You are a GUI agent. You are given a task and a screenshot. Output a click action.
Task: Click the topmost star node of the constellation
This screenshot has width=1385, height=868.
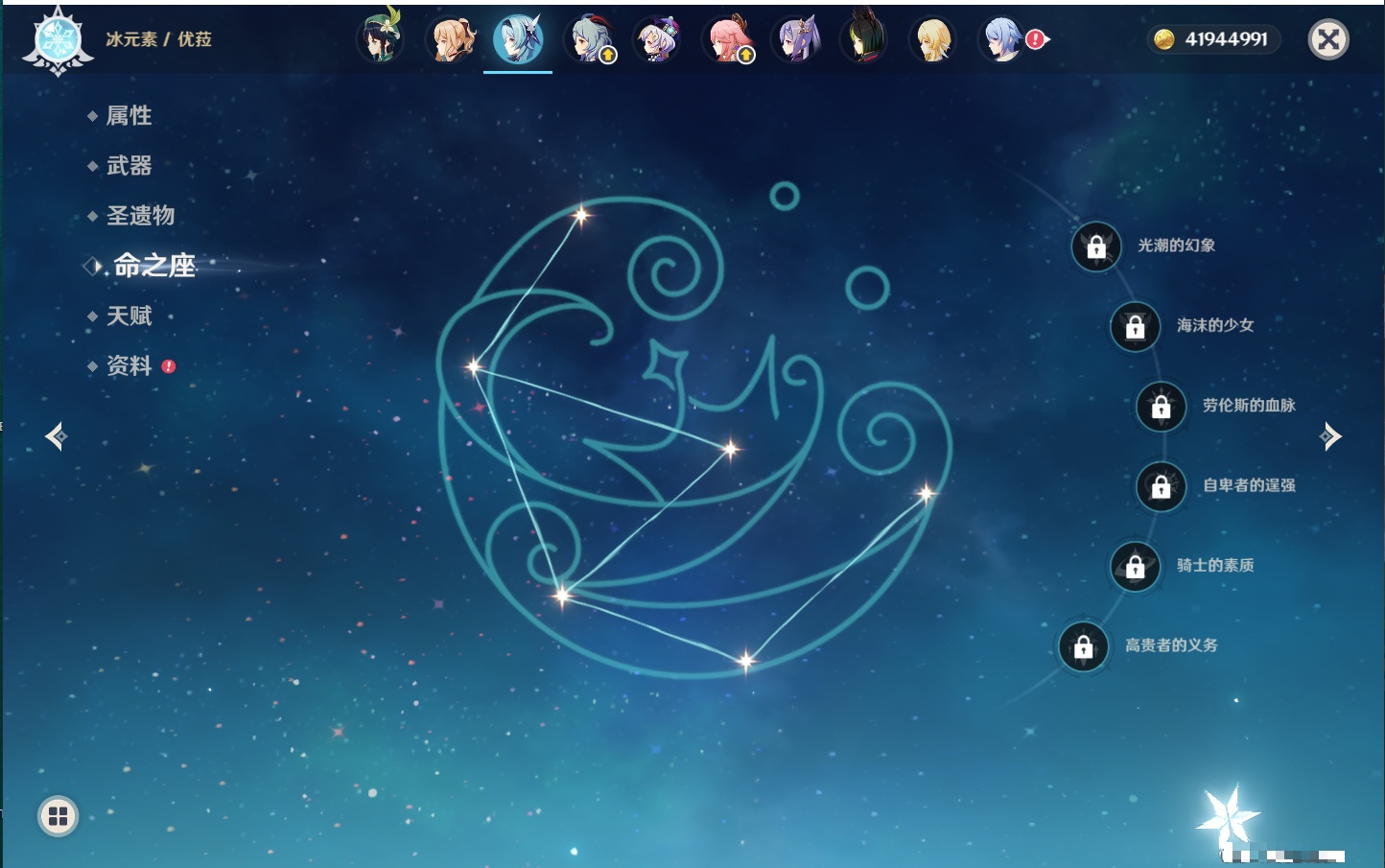pyautogui.click(x=580, y=215)
